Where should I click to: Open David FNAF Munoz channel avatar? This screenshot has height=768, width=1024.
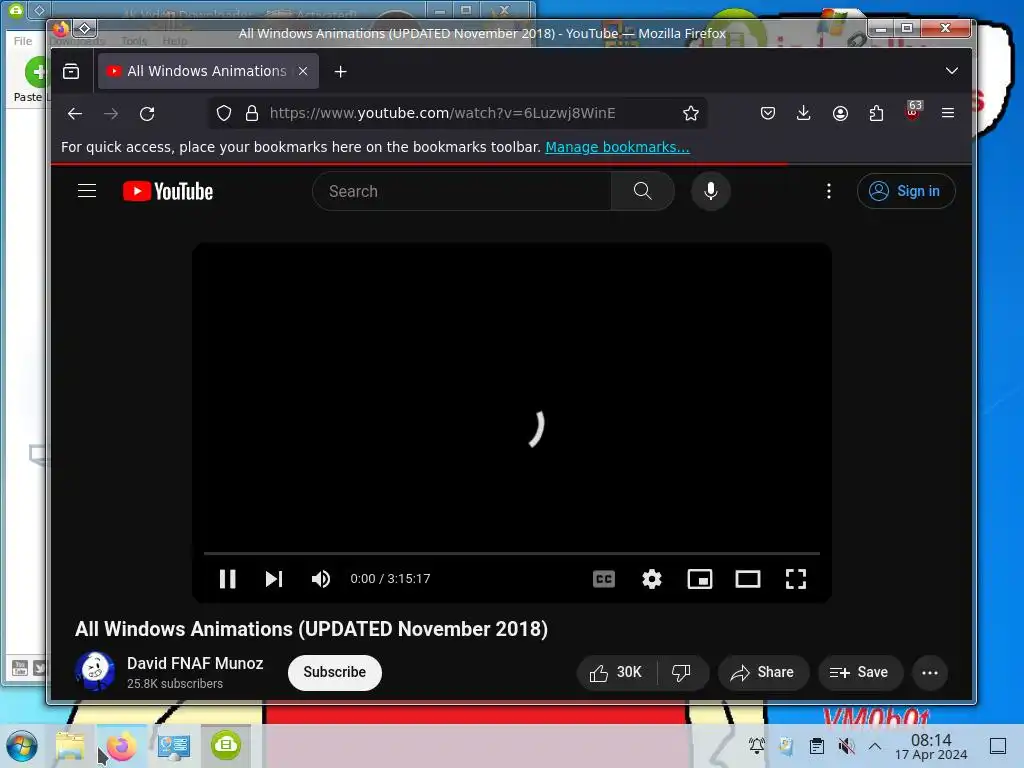tap(95, 671)
